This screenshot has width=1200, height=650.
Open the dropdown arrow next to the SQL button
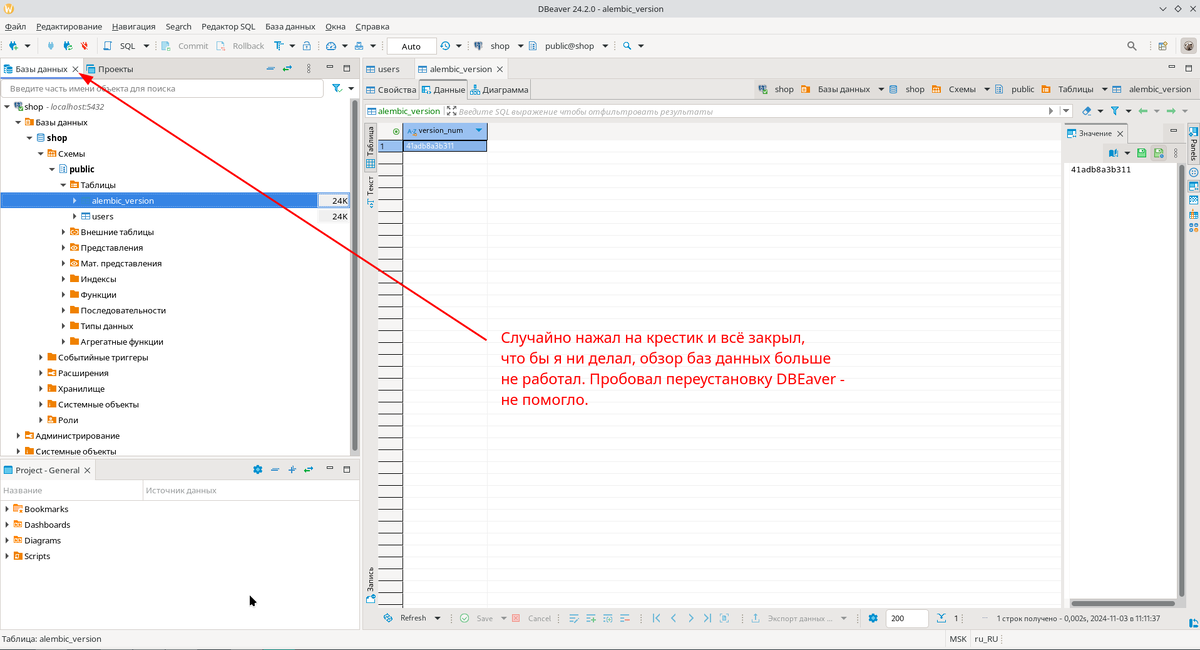[x=146, y=46]
